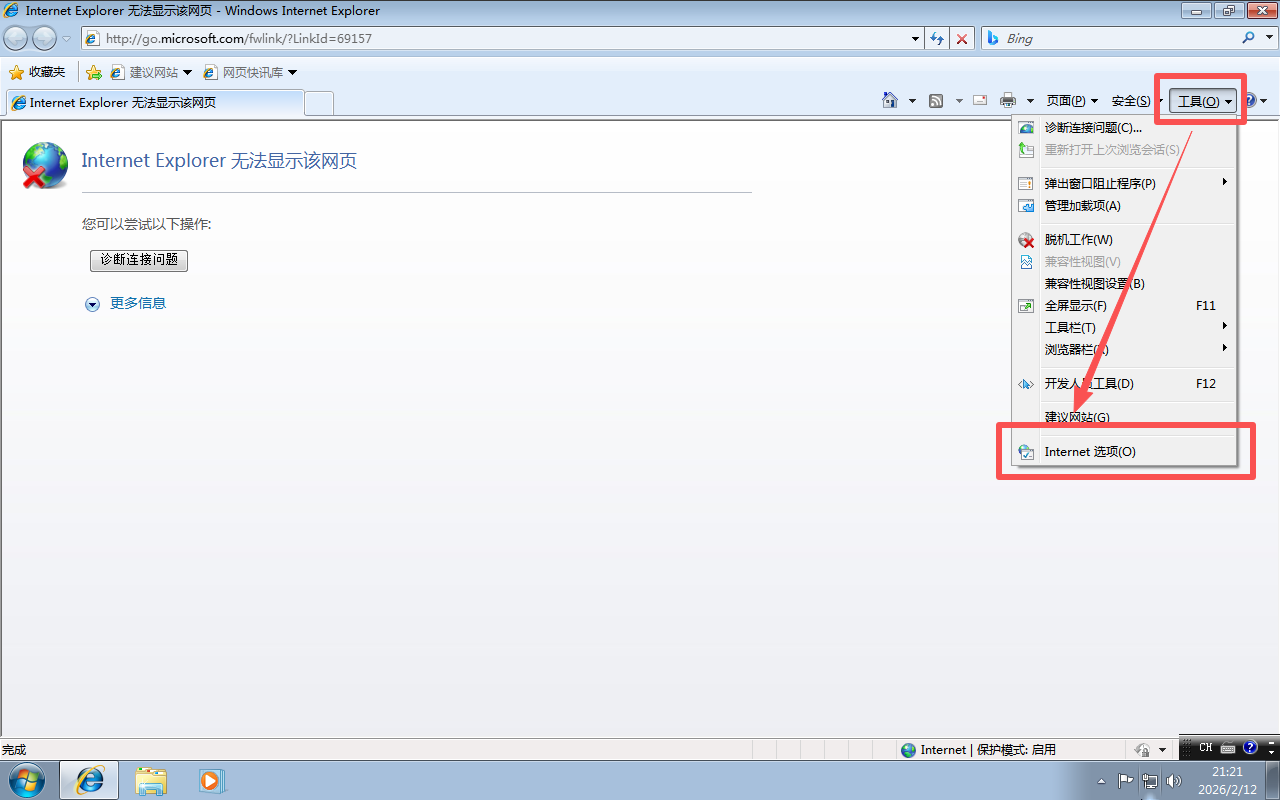Expand the Home button dropdown arrow
Image resolution: width=1280 pixels, height=800 pixels.
pos(912,101)
